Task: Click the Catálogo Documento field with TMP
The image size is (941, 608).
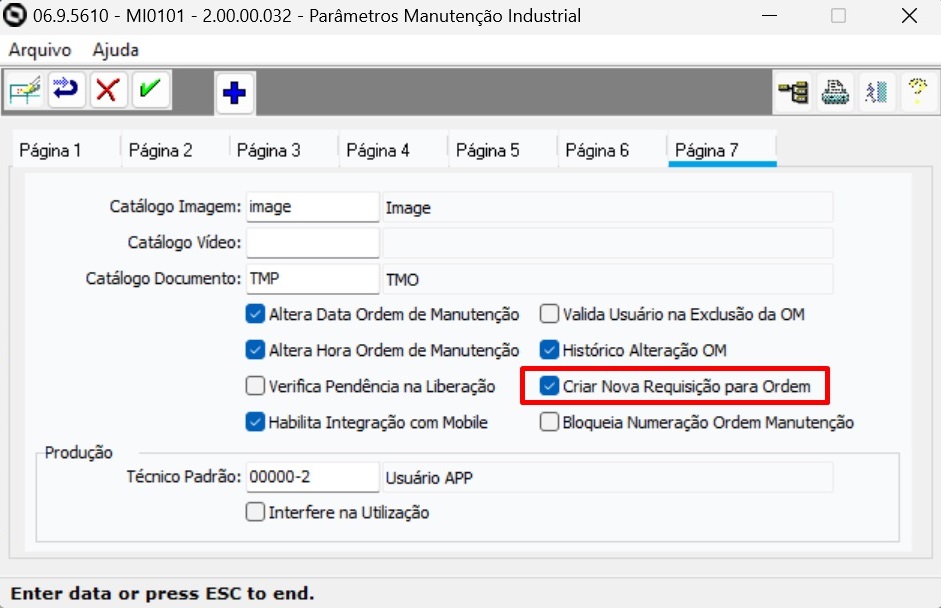Action: click(x=313, y=279)
